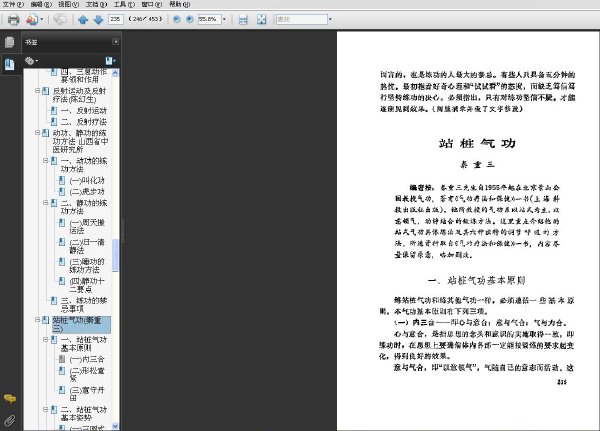This screenshot has height=431, width=600.
Task: Select bookmark 一、动功的练功方法
Action: tap(84, 165)
